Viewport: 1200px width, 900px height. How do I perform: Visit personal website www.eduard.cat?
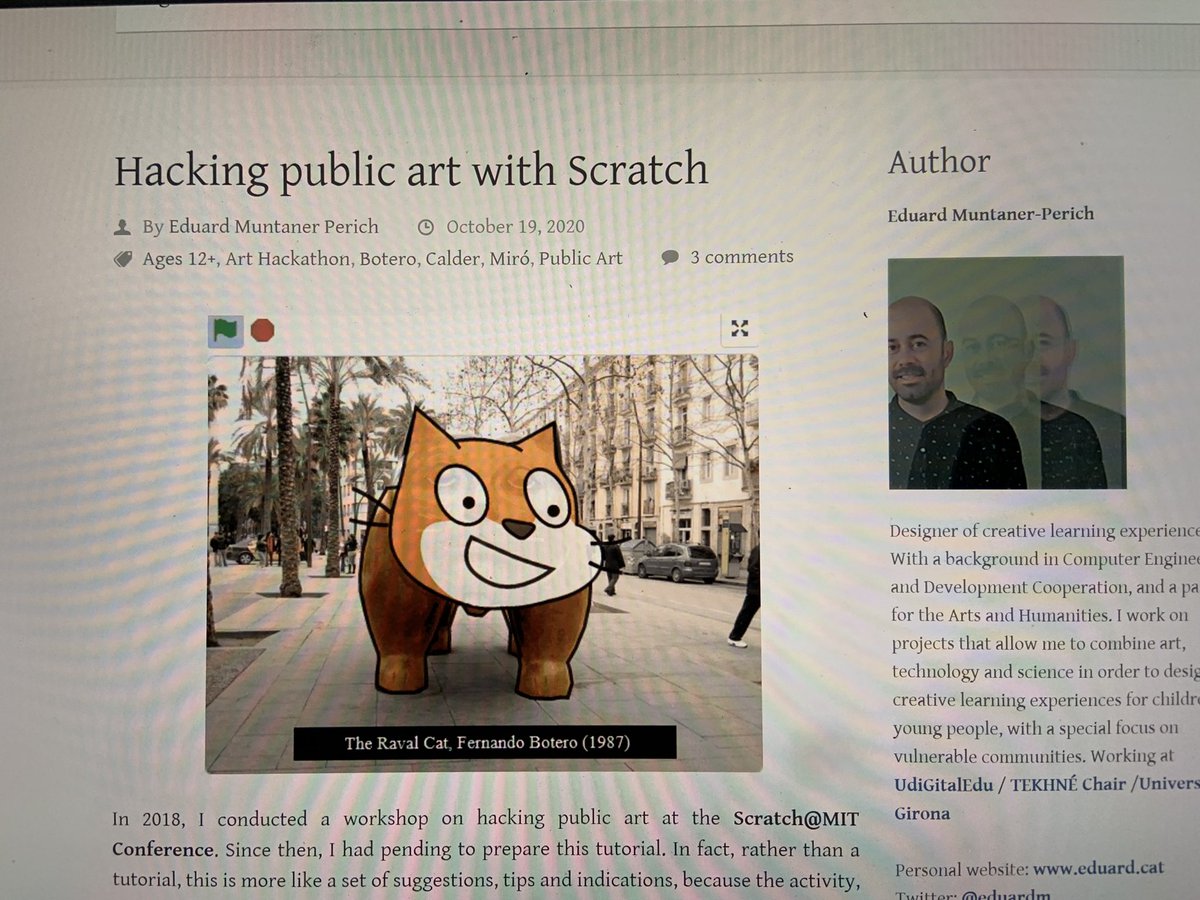1098,869
